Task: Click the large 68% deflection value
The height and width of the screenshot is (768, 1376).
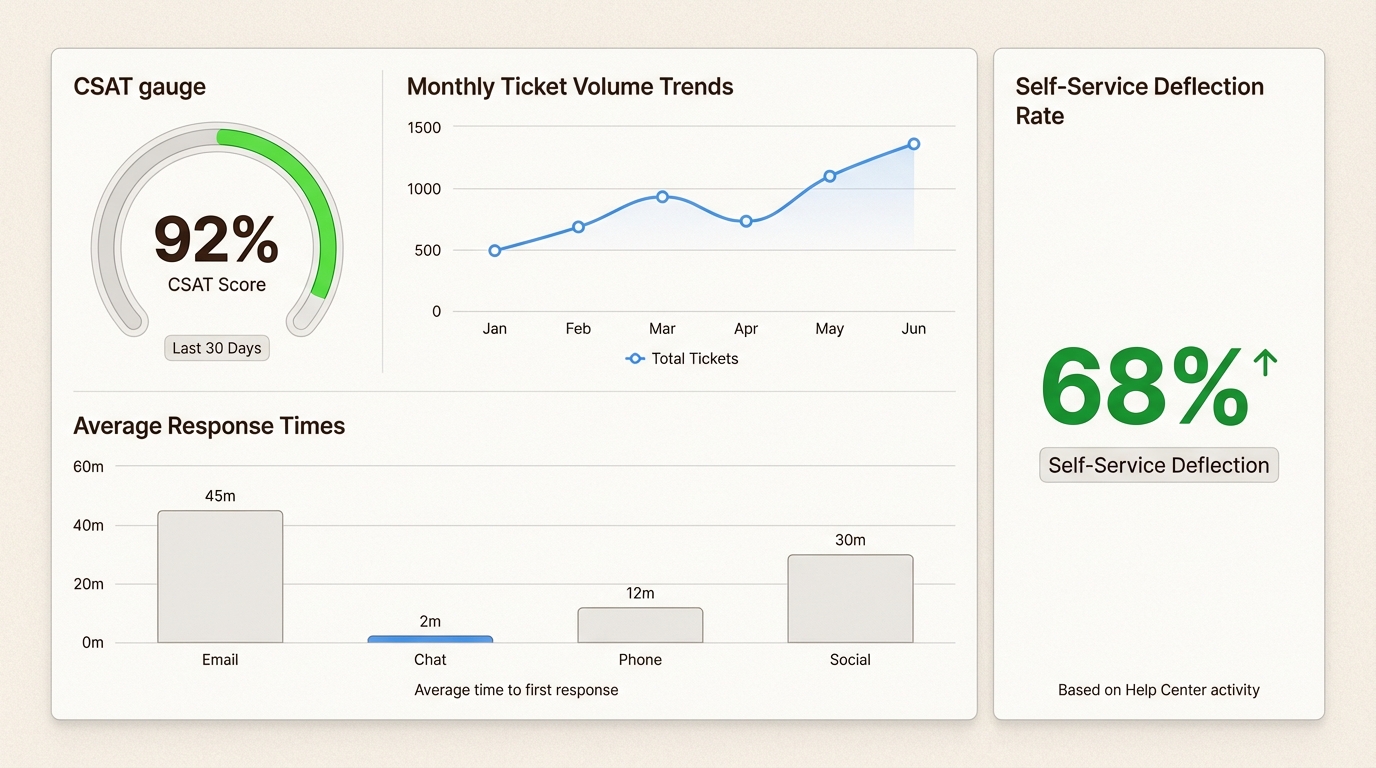Action: [1145, 388]
